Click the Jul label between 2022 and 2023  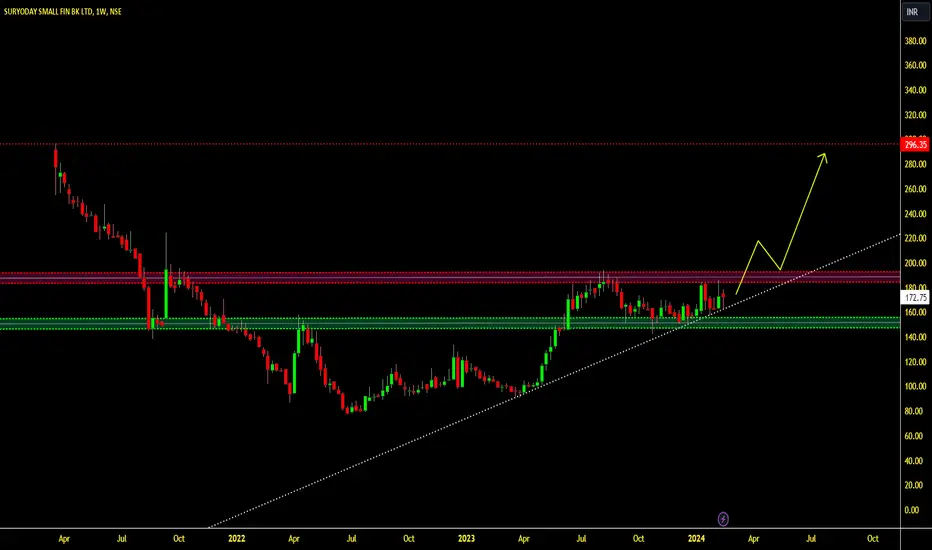351,539
